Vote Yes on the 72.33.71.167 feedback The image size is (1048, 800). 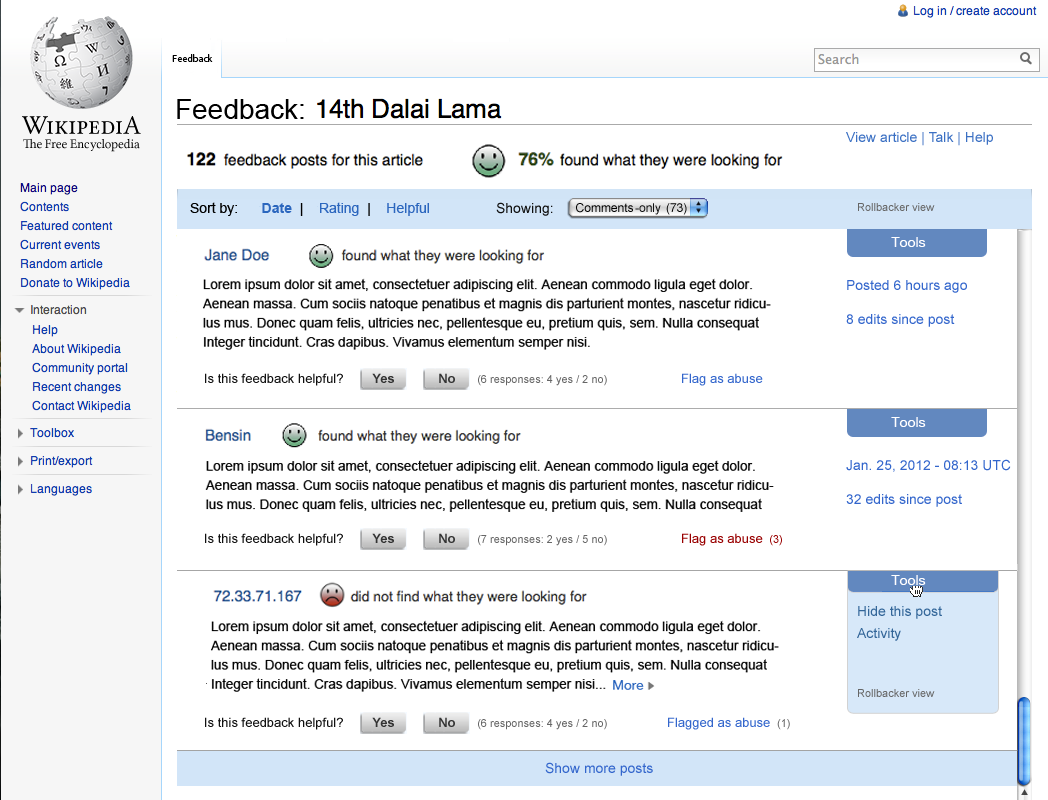pos(383,722)
